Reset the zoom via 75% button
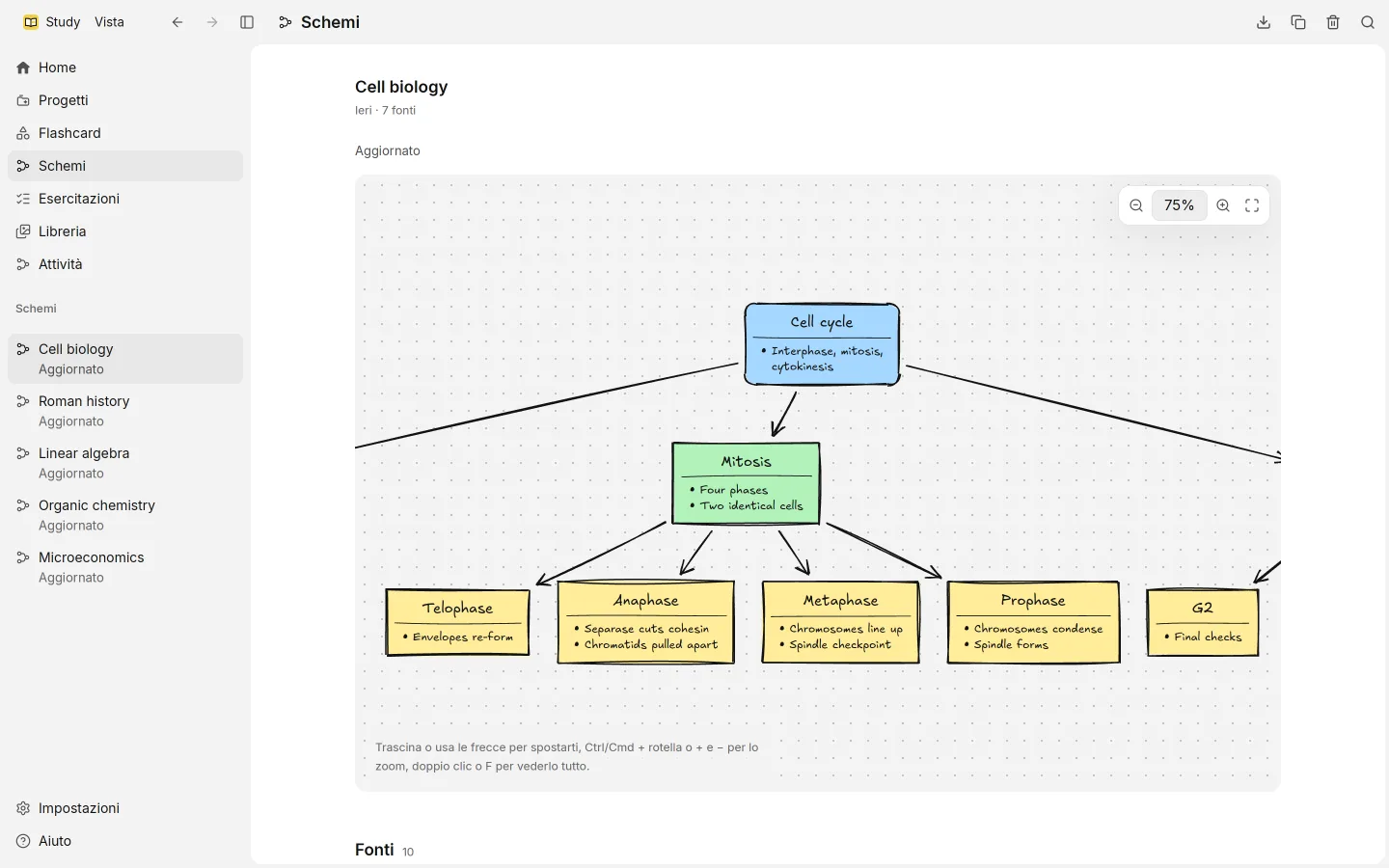Viewport: 1389px width, 868px height. click(1179, 205)
